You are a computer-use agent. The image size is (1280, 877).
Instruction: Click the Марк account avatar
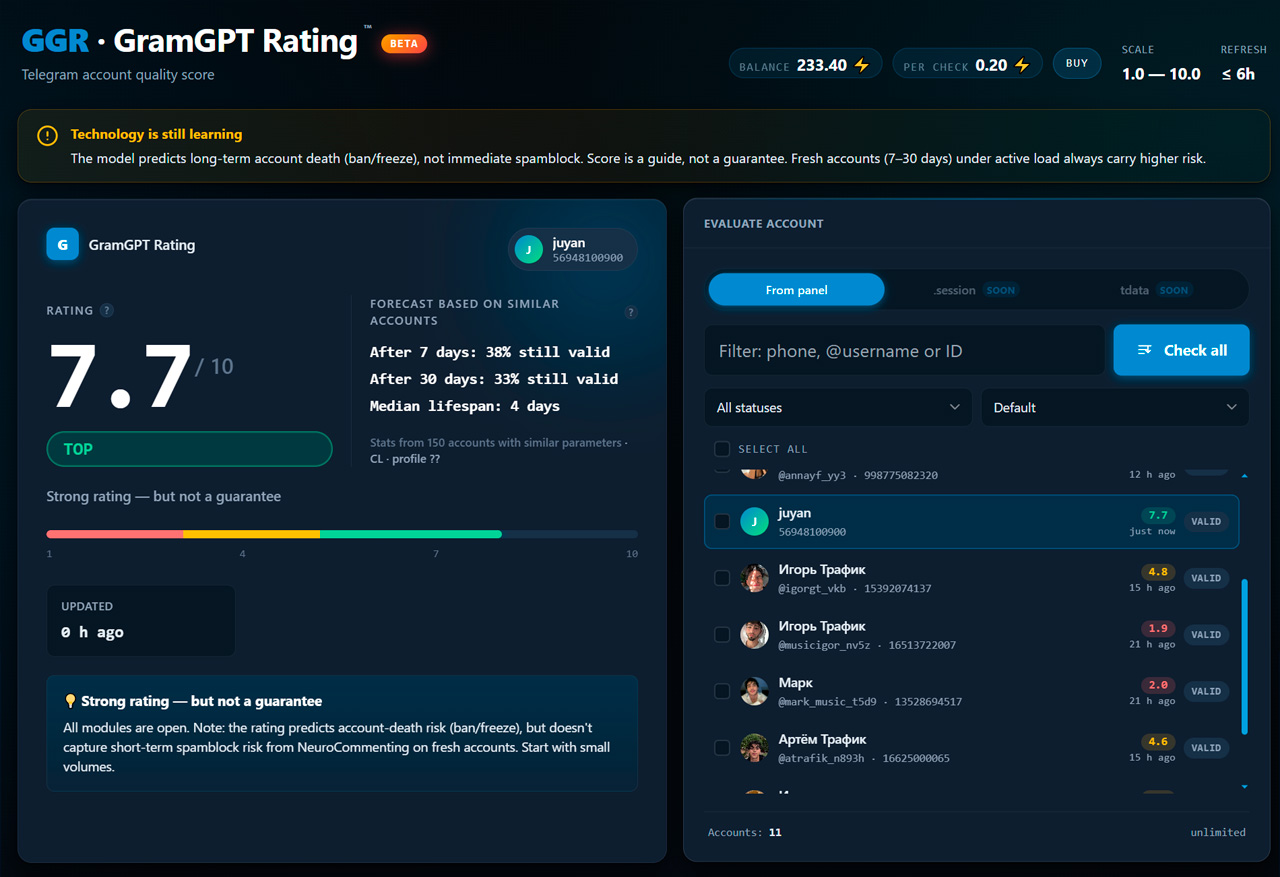(754, 691)
